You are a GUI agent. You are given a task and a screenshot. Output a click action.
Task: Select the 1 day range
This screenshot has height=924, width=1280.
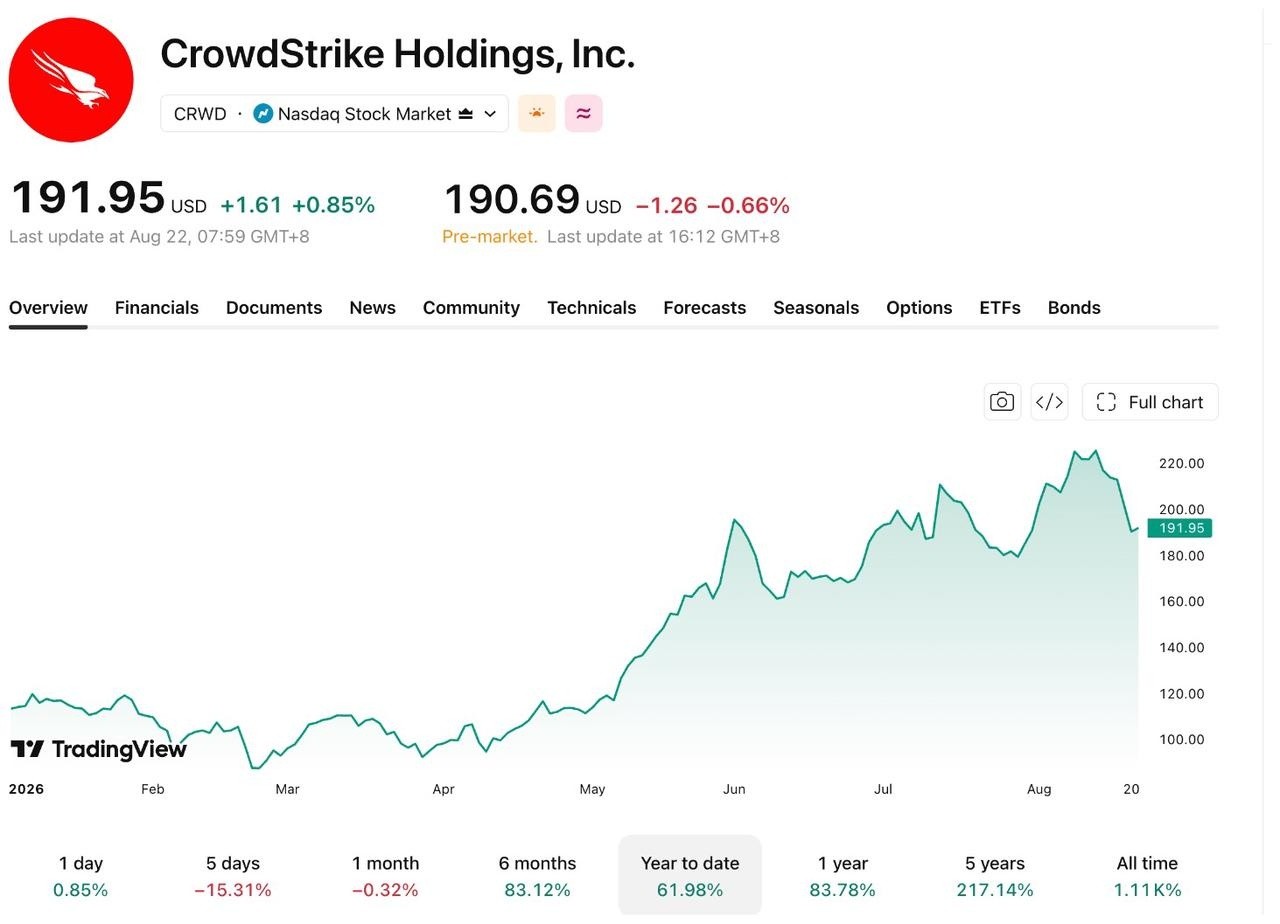(80, 876)
